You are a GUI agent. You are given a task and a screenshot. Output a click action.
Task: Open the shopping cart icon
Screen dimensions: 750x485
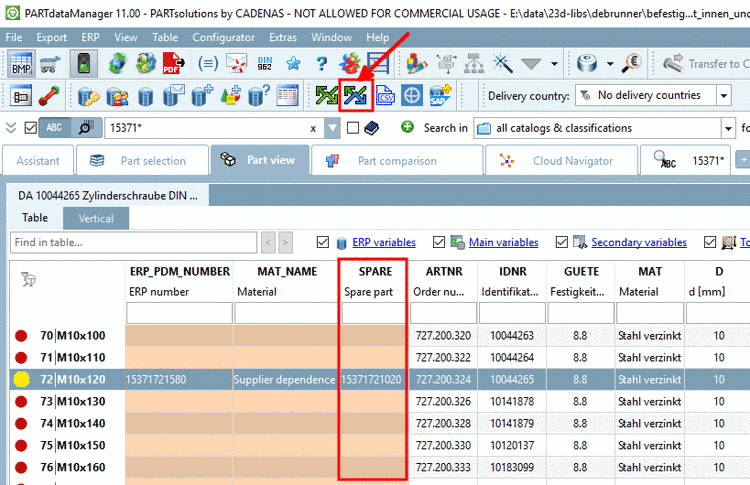[50, 64]
